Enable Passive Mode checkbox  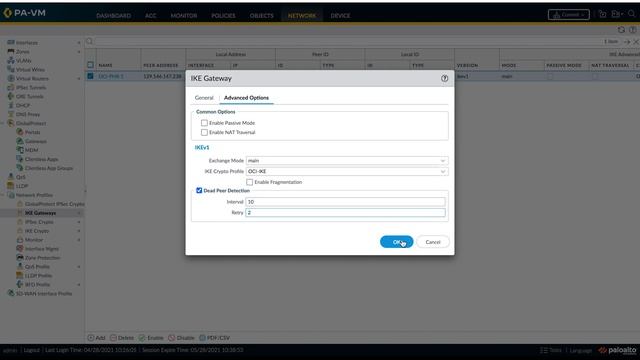204,123
